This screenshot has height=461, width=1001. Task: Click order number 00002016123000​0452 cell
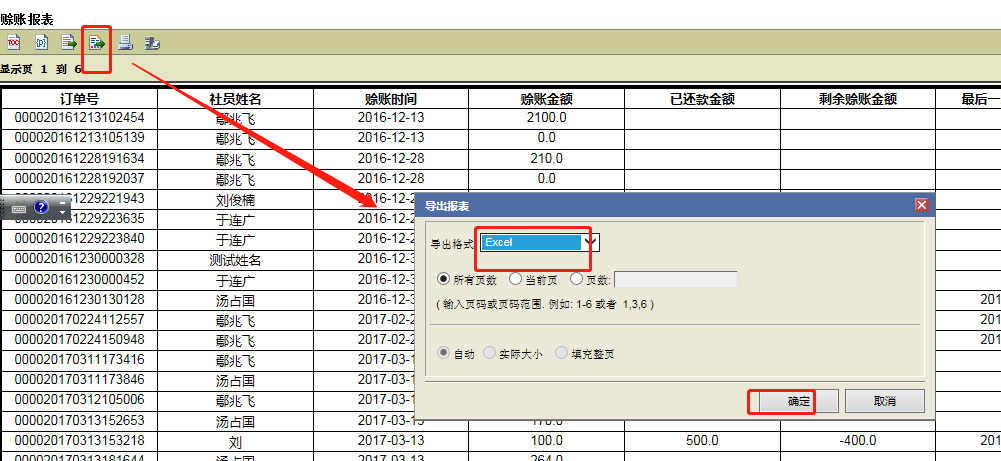(x=79, y=280)
